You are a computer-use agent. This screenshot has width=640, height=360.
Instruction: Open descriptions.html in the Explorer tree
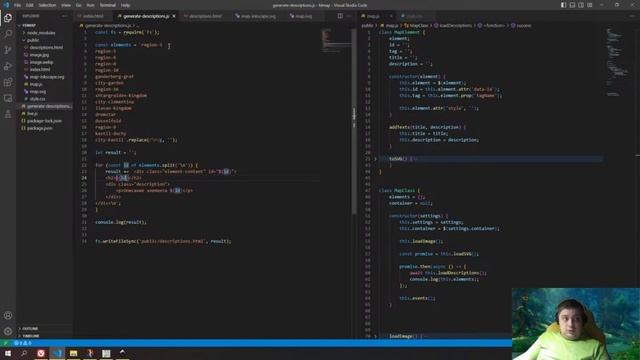click(45, 47)
